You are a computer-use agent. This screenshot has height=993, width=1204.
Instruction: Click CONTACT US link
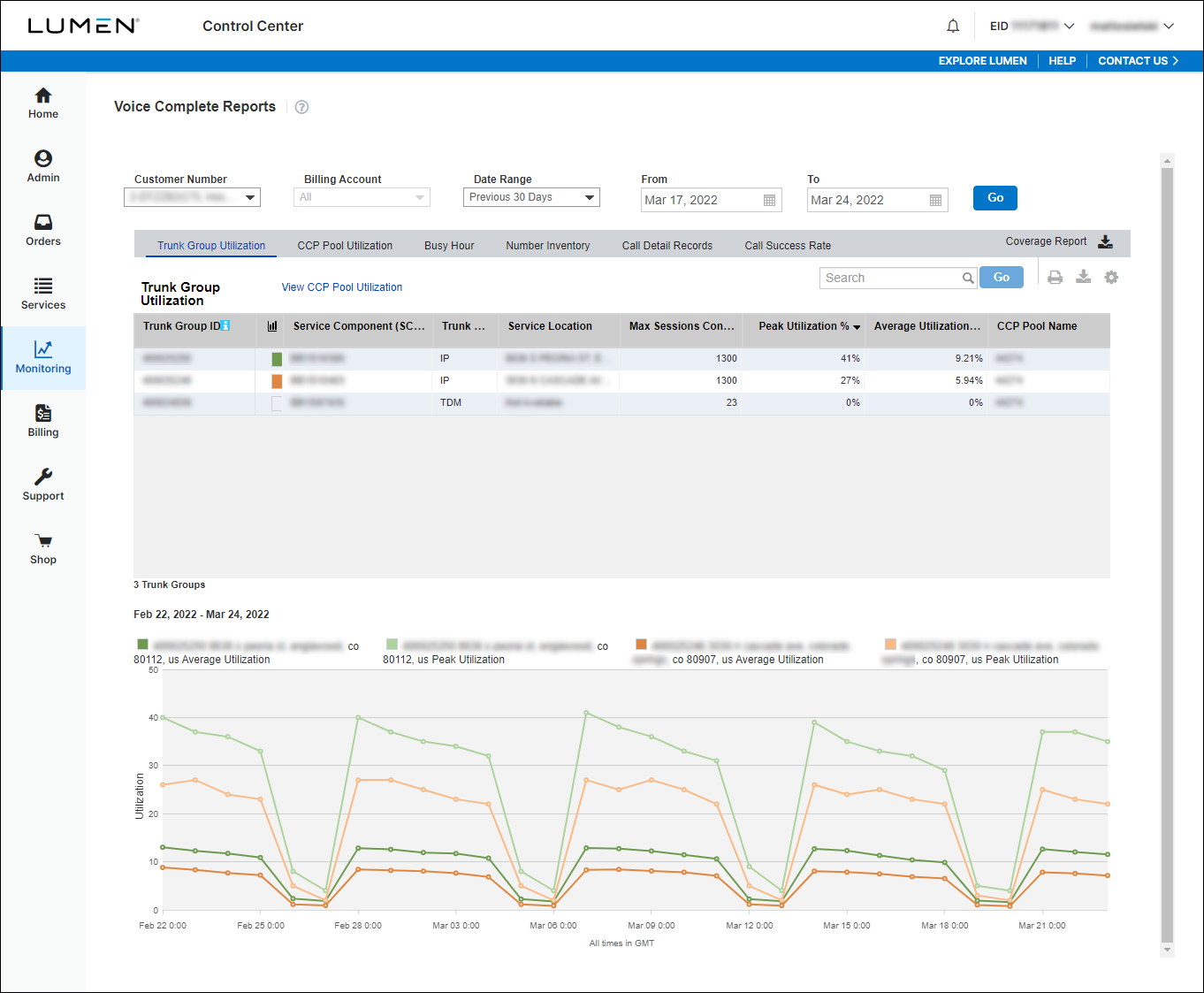(x=1139, y=61)
